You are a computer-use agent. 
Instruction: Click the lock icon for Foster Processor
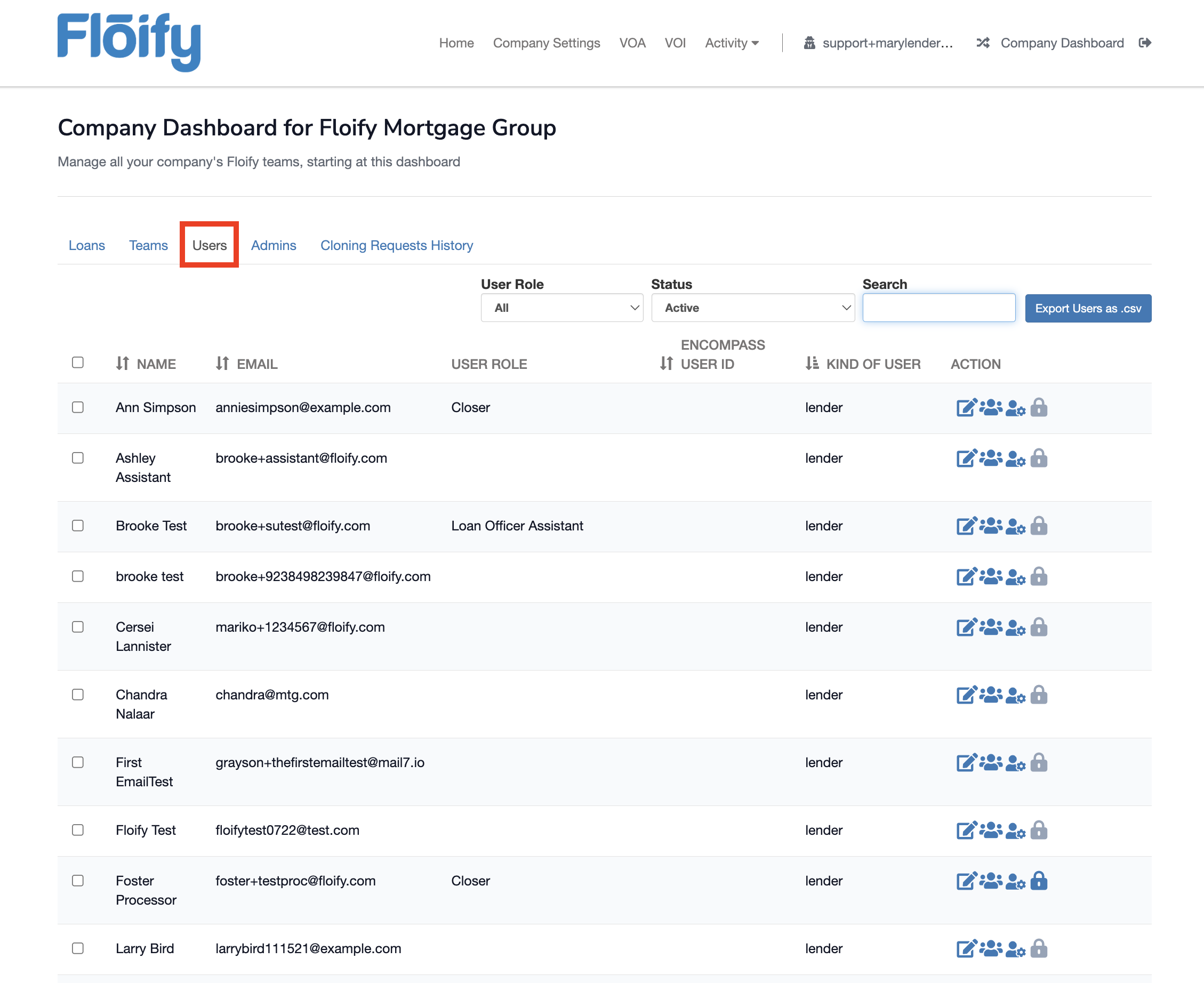tap(1039, 881)
